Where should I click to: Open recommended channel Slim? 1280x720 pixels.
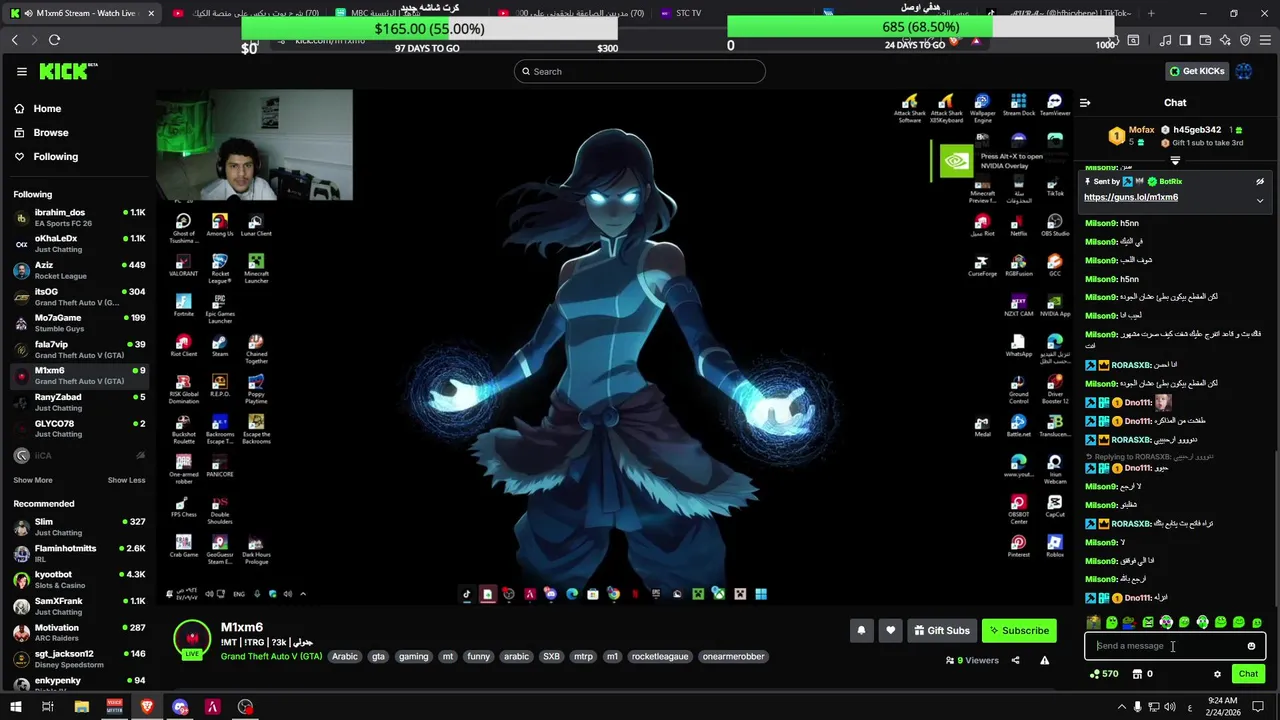78,526
